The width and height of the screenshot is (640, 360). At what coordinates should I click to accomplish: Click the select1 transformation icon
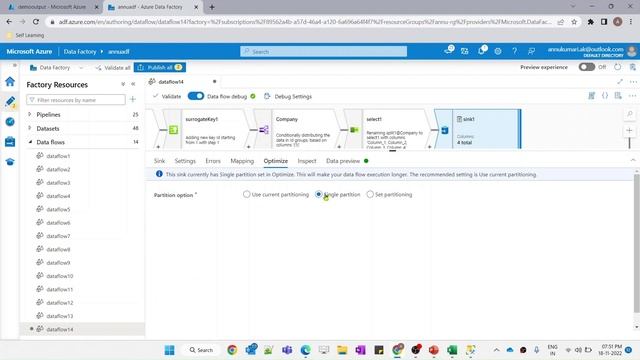click(354, 130)
